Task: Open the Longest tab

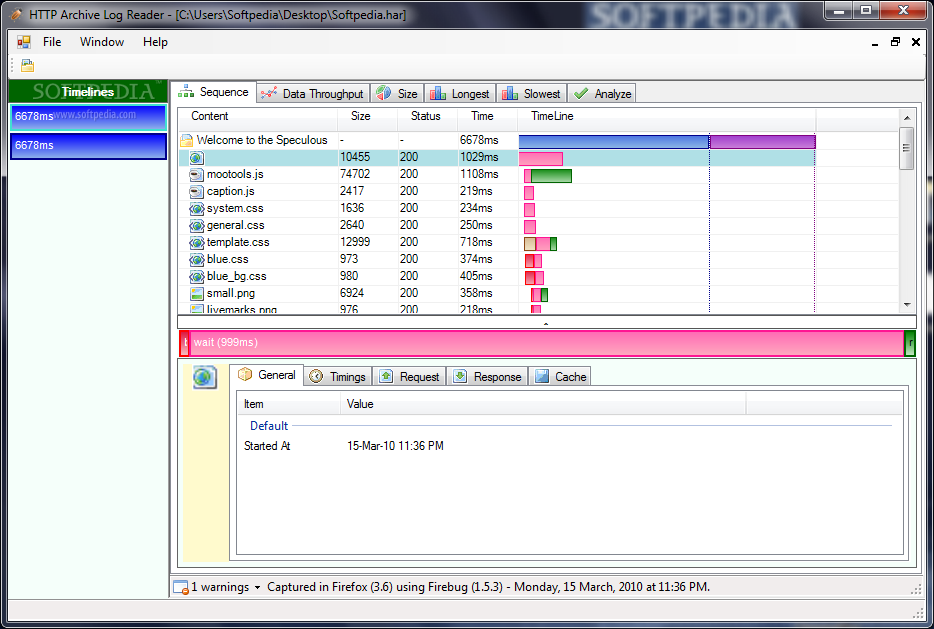Action: pyautogui.click(x=460, y=94)
